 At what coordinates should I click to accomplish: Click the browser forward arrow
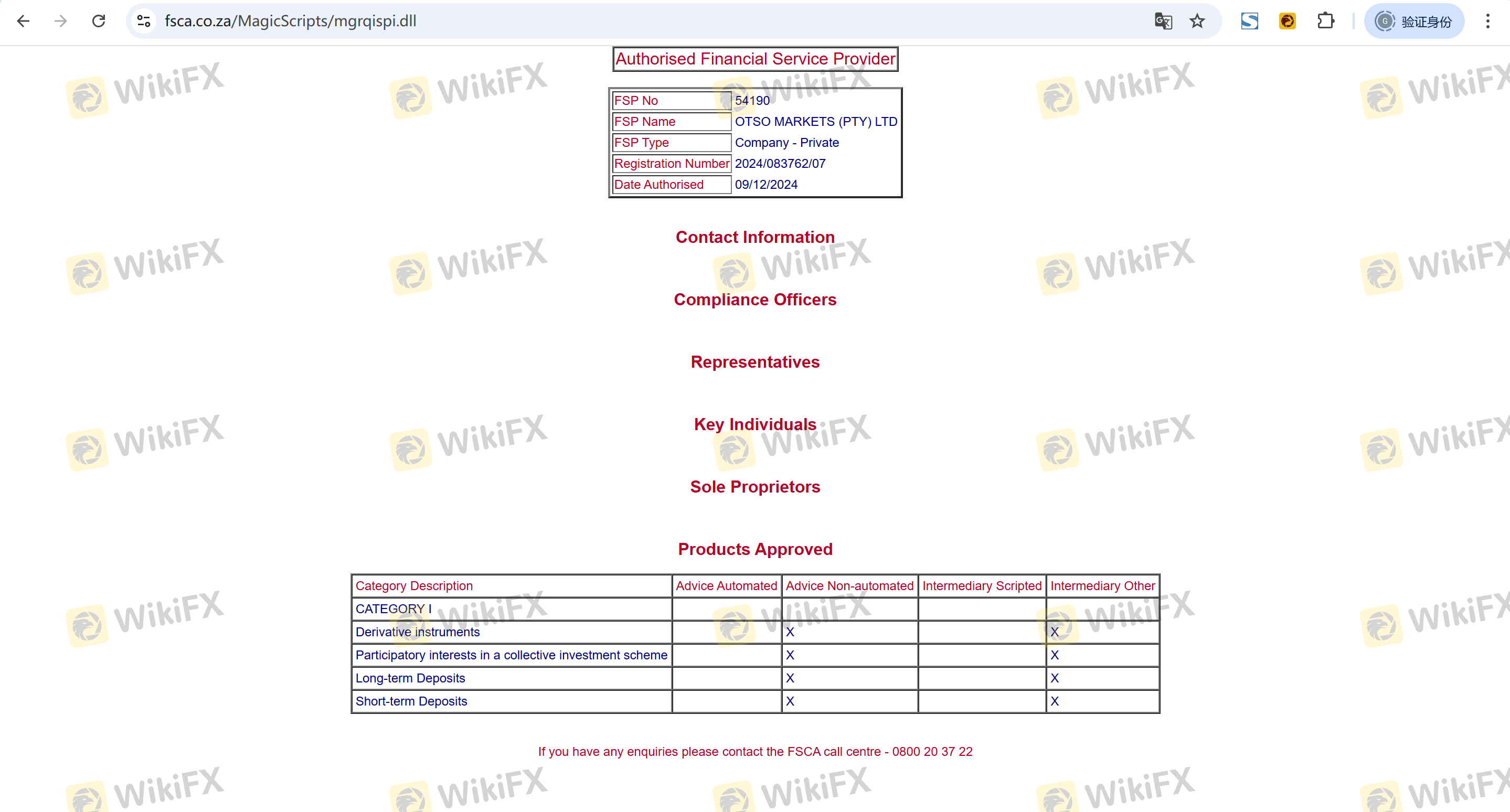tap(61, 21)
